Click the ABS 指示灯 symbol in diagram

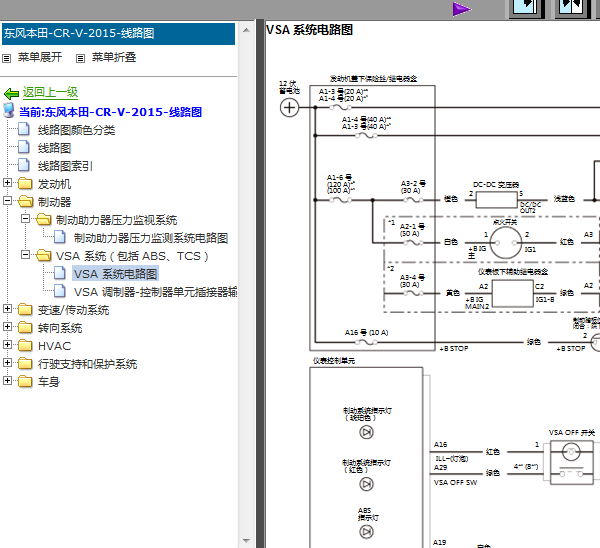click(x=366, y=532)
